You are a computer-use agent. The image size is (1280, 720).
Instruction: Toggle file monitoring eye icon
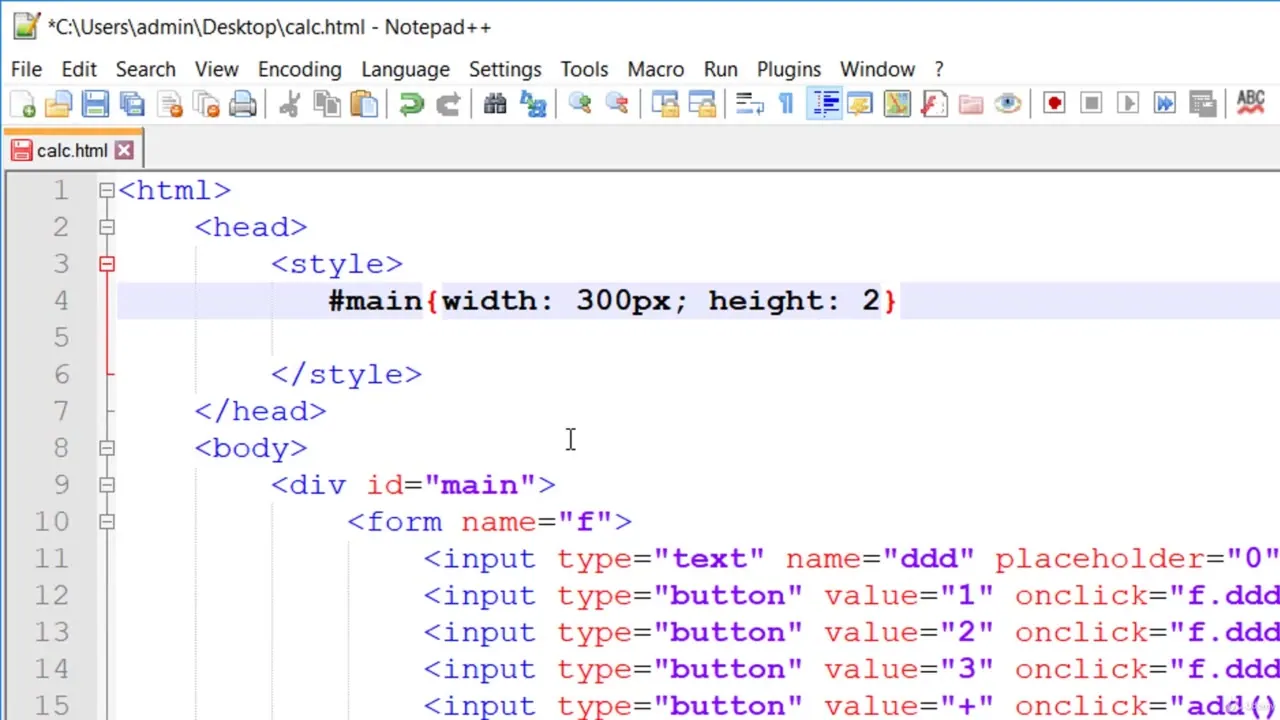click(x=1007, y=103)
